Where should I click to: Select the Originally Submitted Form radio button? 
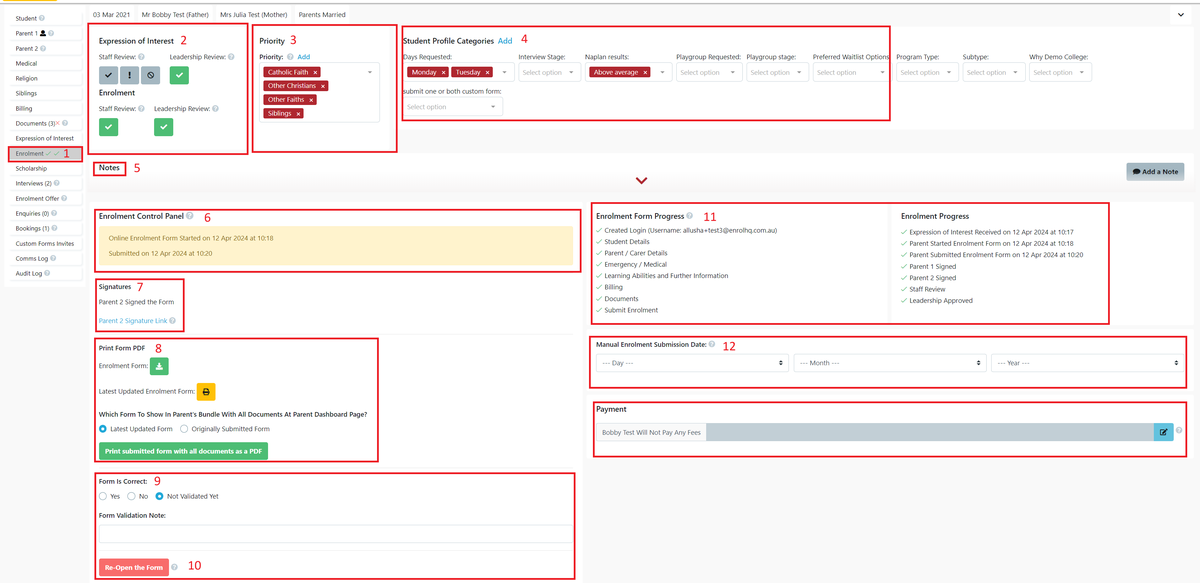point(184,429)
